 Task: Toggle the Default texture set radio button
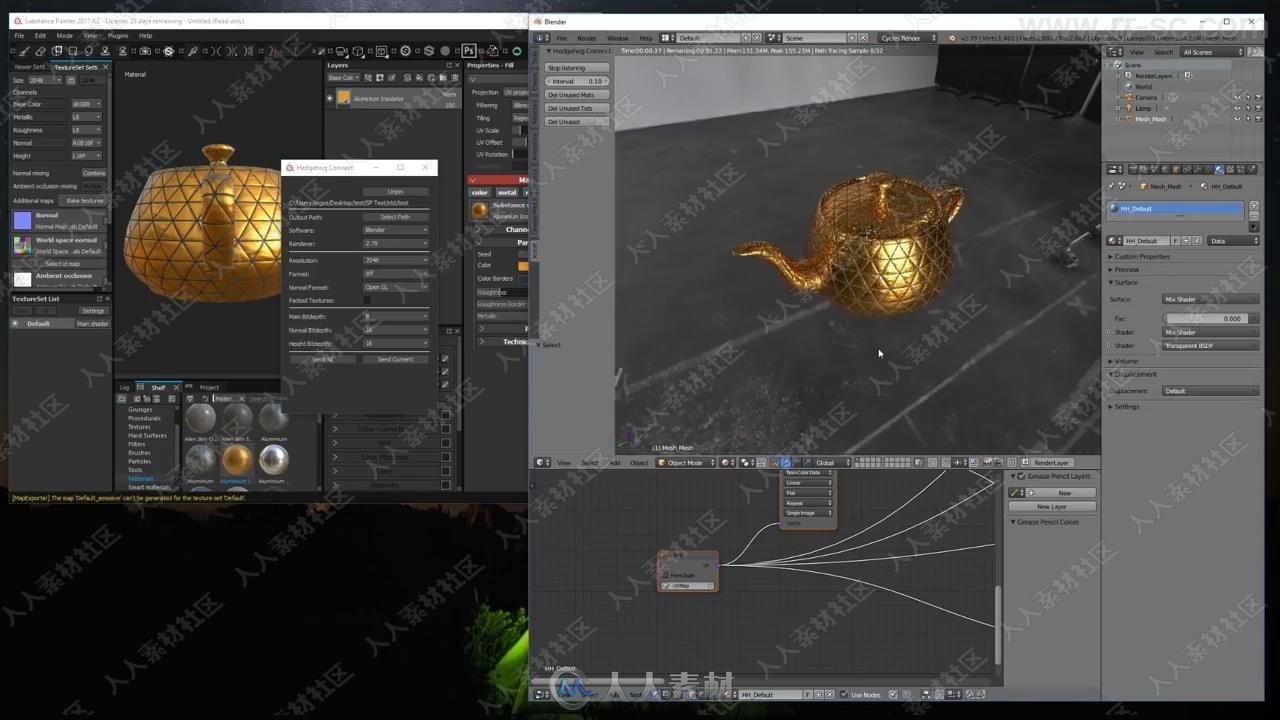coord(15,323)
